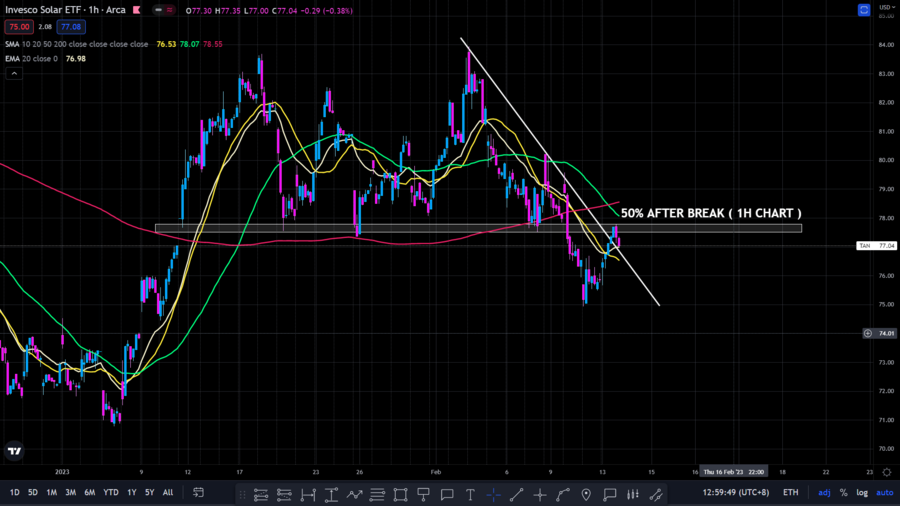Switch to 6M time range
The height and width of the screenshot is (506, 900).
(90, 492)
